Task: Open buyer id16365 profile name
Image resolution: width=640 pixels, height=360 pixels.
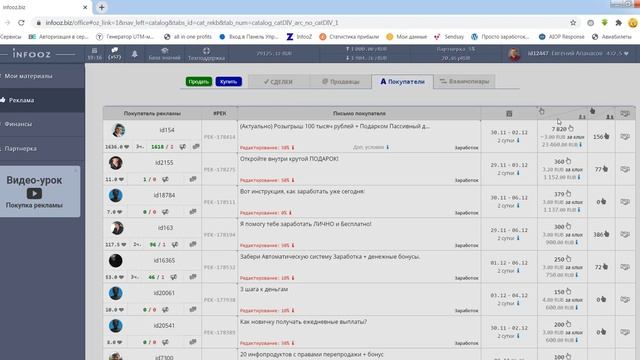Action: pos(164,260)
